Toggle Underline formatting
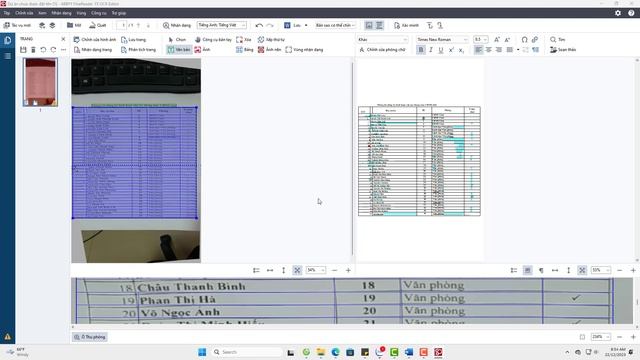 441,50
